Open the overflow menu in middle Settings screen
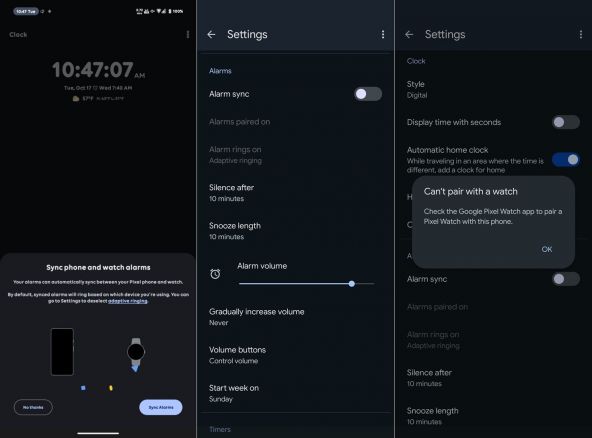The height and width of the screenshot is (438, 592). pyautogui.click(x=383, y=34)
